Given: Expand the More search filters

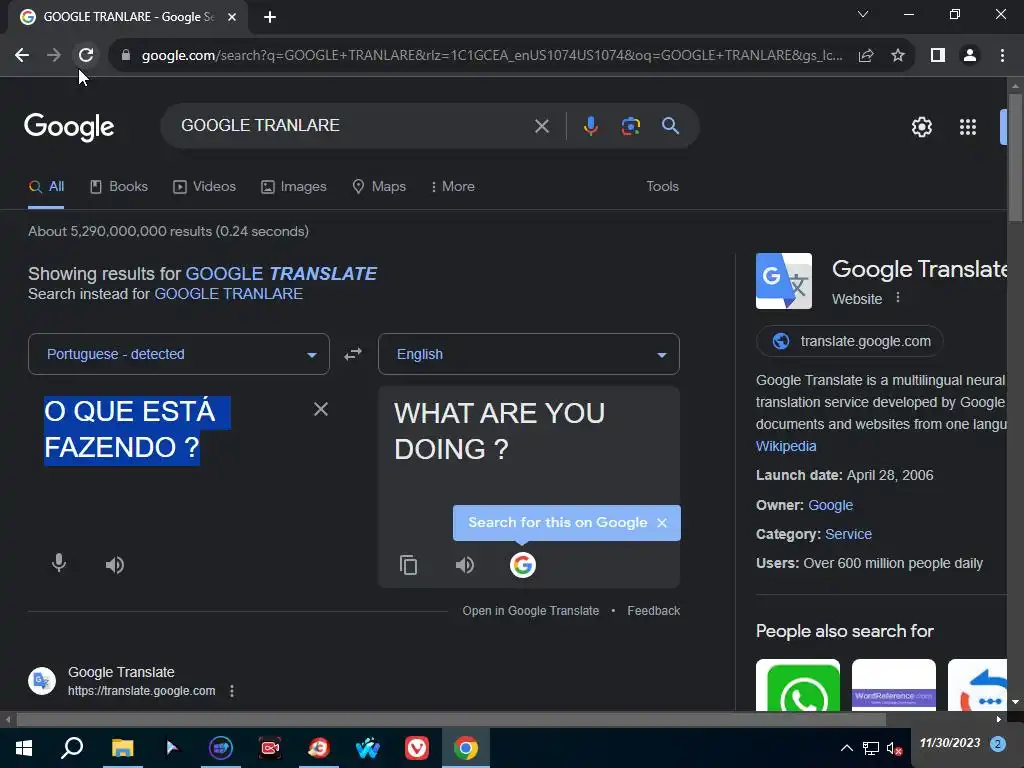Looking at the screenshot, I should pos(453,187).
